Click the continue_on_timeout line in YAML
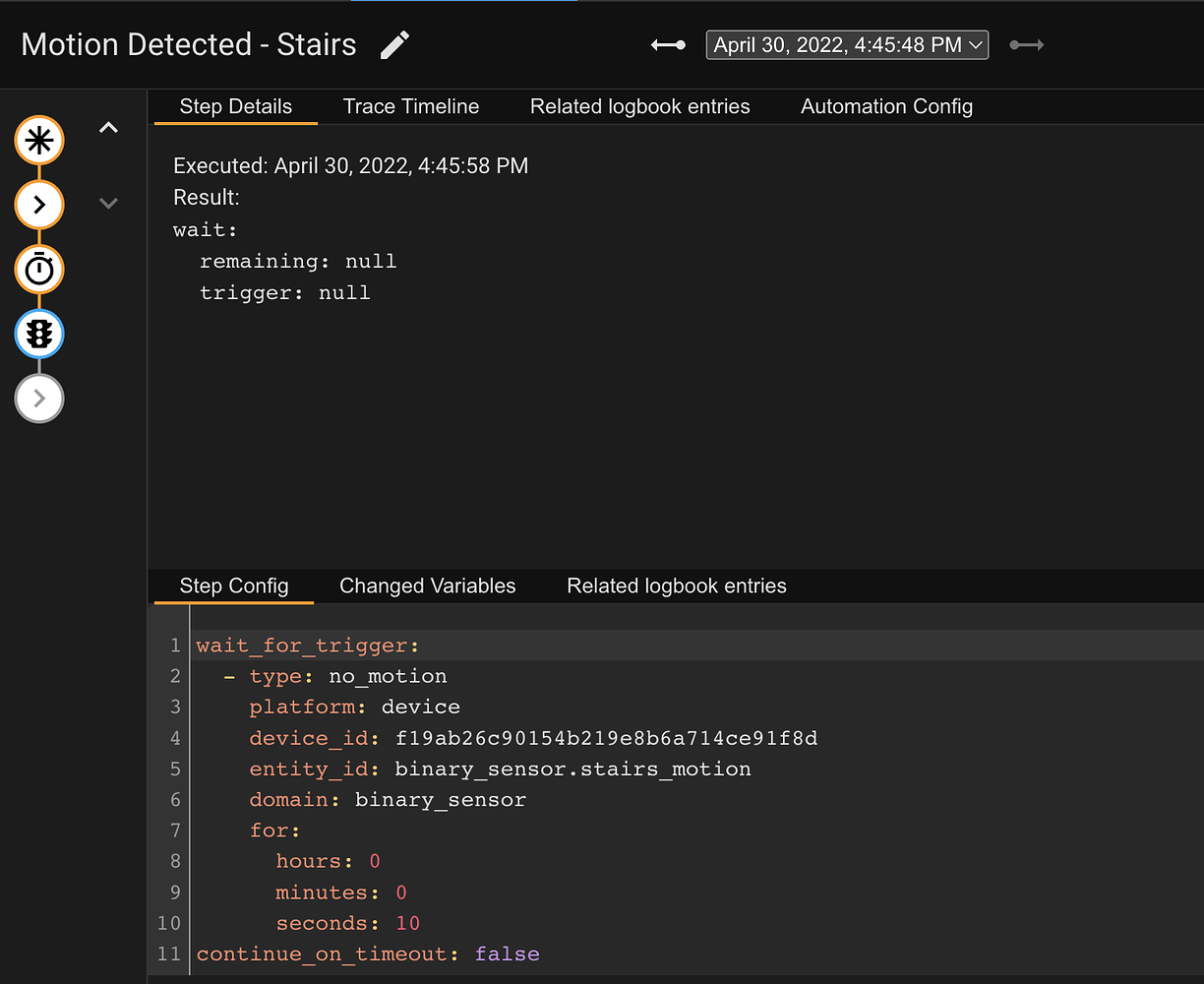 click(x=367, y=953)
